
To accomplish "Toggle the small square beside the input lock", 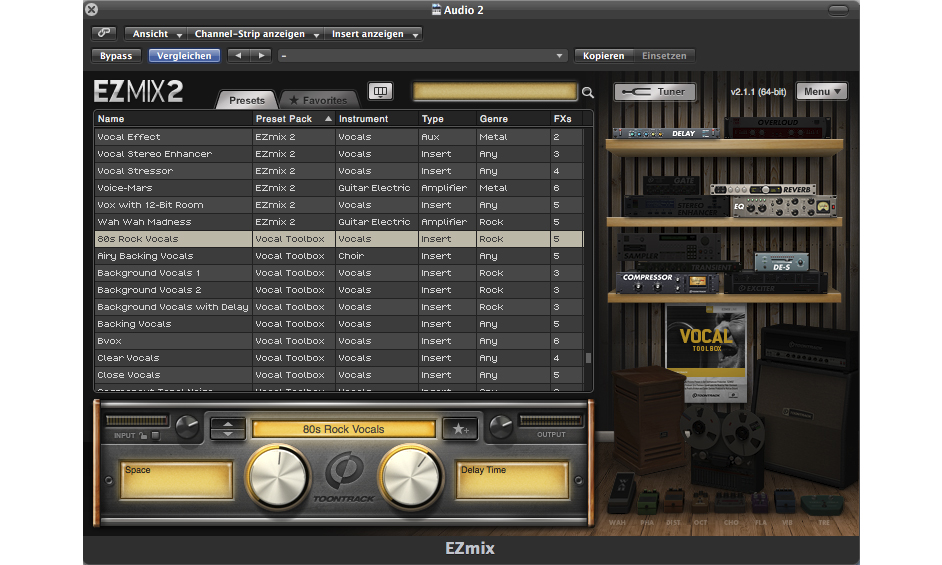I will [156, 435].
